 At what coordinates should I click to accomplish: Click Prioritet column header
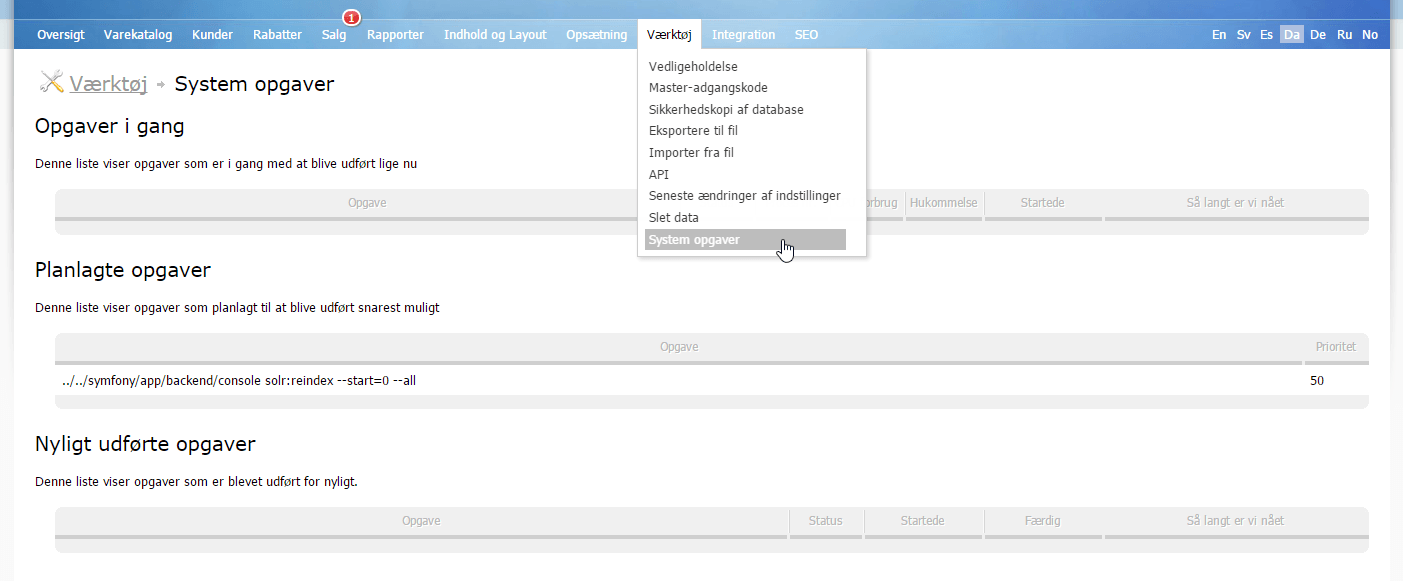pyautogui.click(x=1336, y=347)
